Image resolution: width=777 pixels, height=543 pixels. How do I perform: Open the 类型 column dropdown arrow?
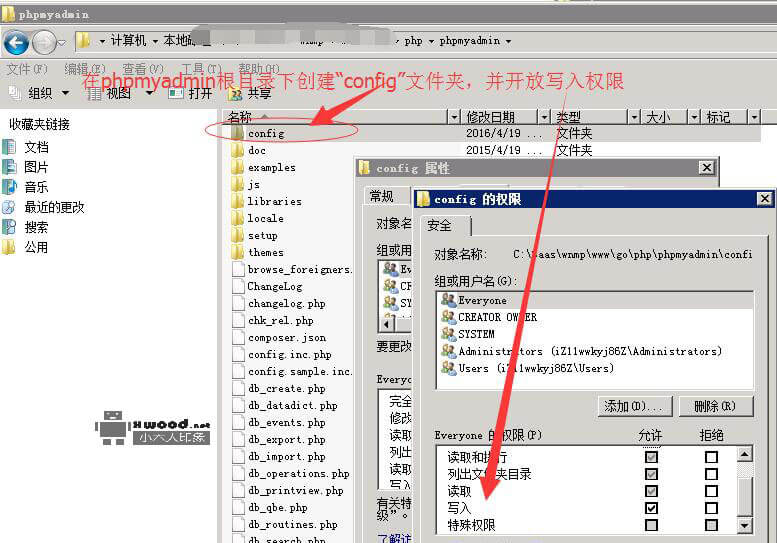click(x=634, y=117)
